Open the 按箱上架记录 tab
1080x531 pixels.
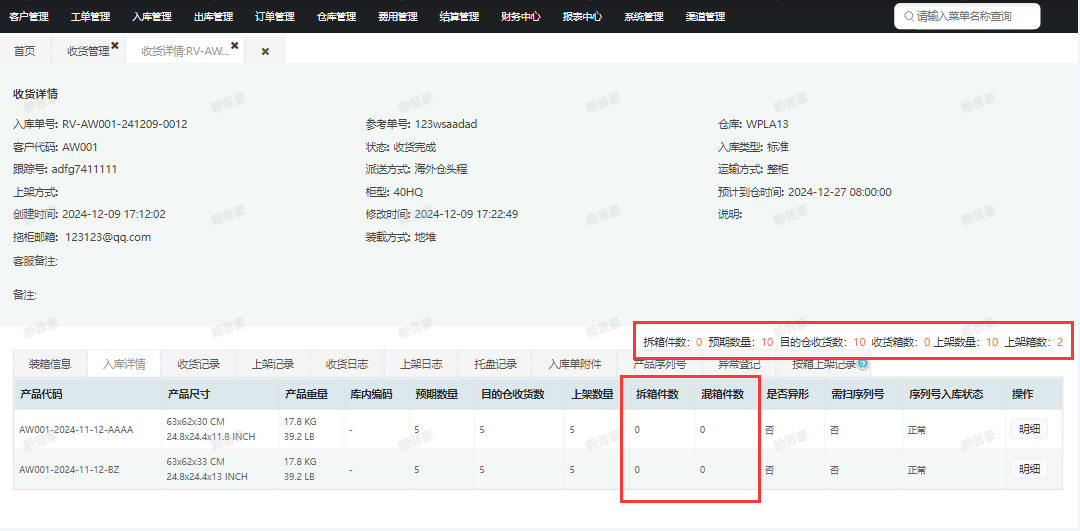pyautogui.click(x=824, y=364)
